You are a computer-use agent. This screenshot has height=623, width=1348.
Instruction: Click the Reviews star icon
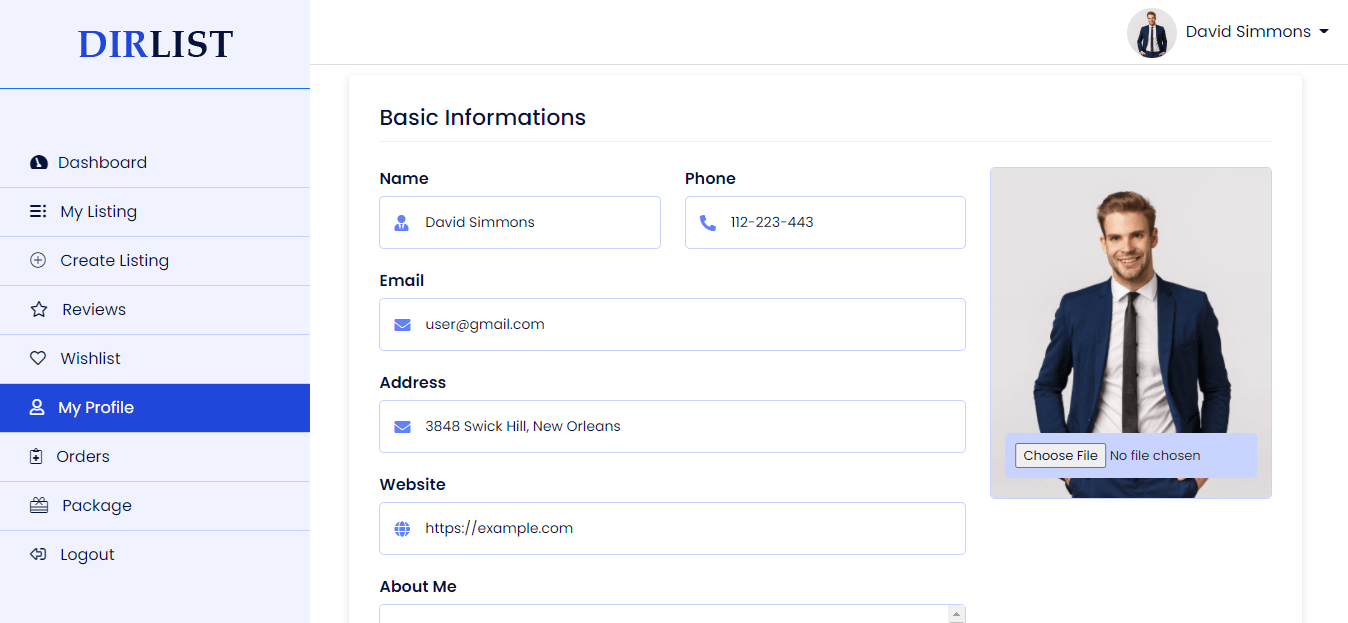(38, 309)
